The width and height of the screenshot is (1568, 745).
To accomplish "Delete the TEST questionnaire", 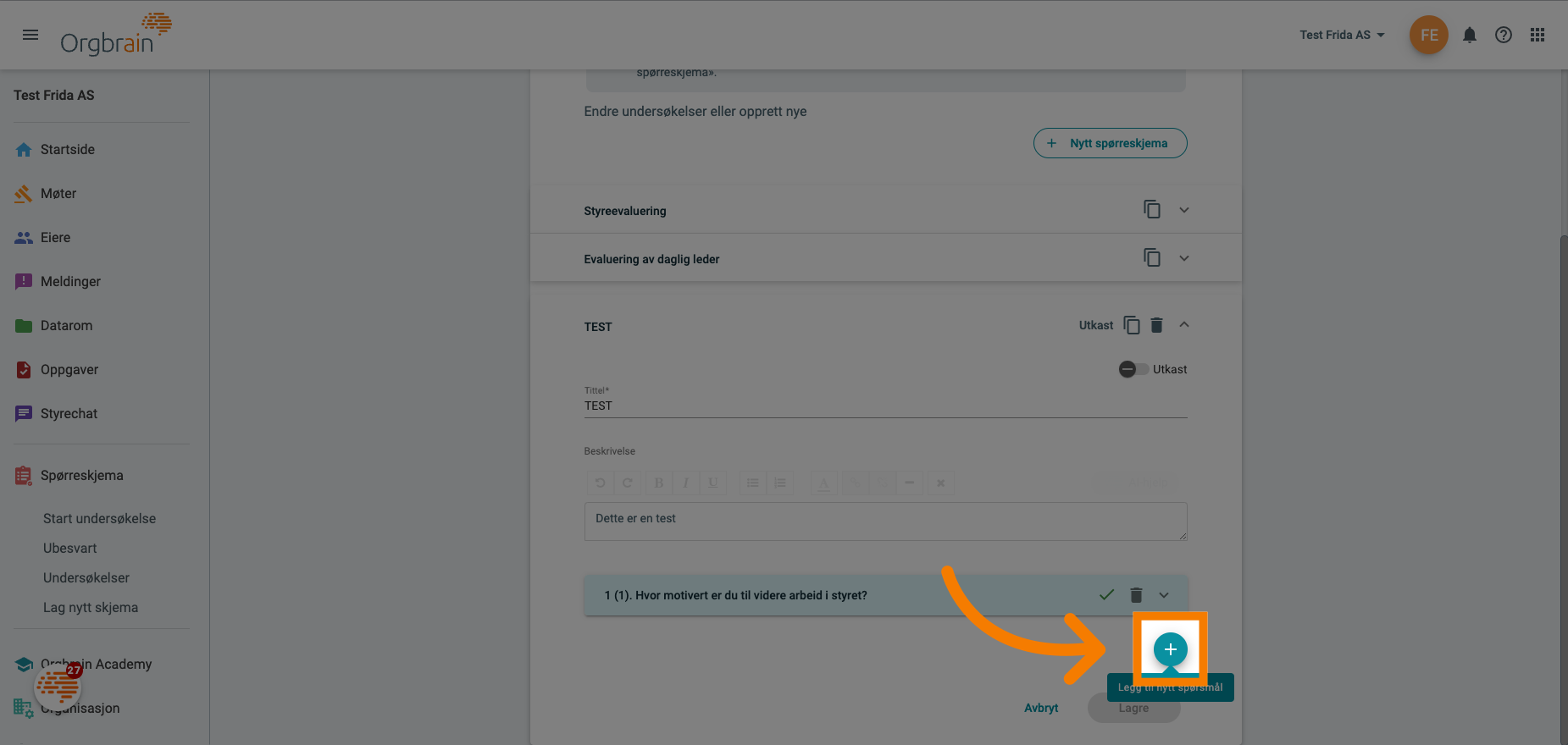I will (x=1157, y=325).
